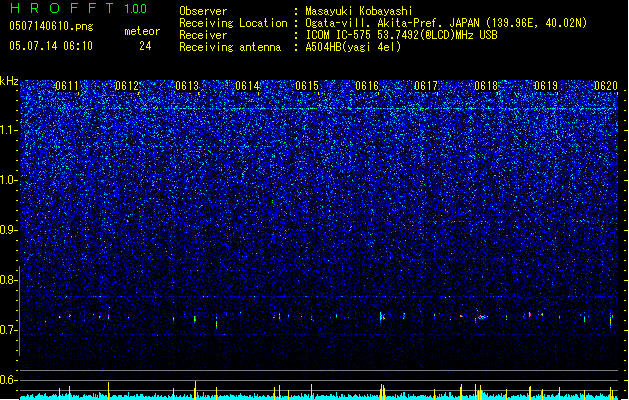This screenshot has width=629, height=400.
Task: Click the 0620 time marker
Action: tap(606, 86)
